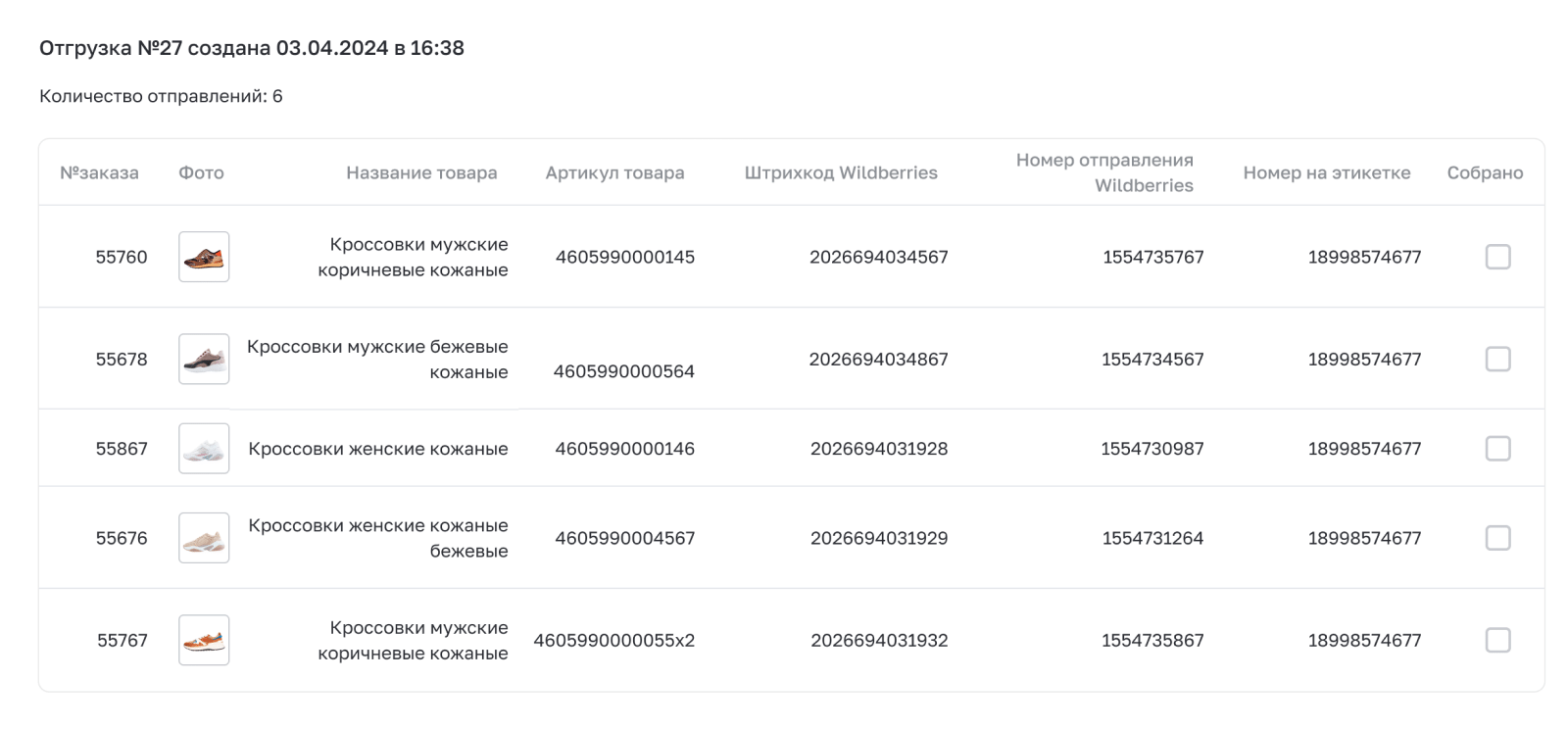Click product name Кроссовки женские кожаные бежевые

click(x=378, y=538)
